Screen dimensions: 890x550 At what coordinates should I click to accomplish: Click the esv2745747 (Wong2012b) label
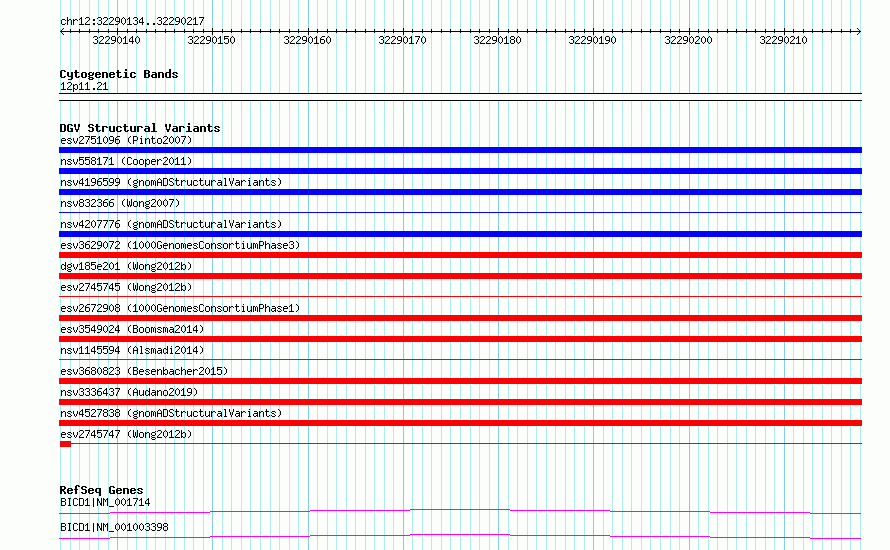click(x=126, y=434)
